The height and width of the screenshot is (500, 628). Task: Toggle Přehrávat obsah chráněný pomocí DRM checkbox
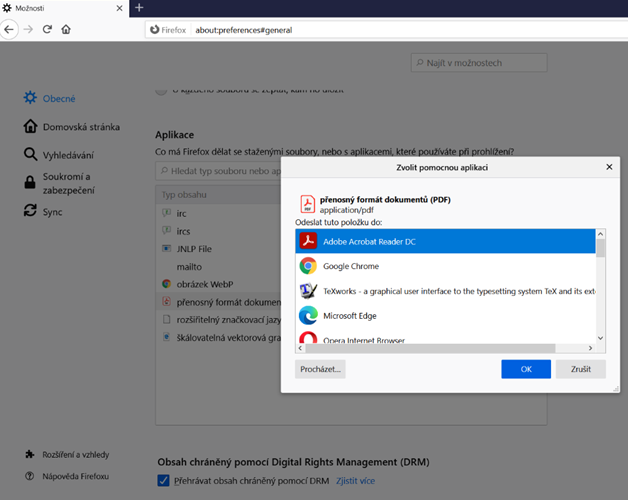pos(163,480)
